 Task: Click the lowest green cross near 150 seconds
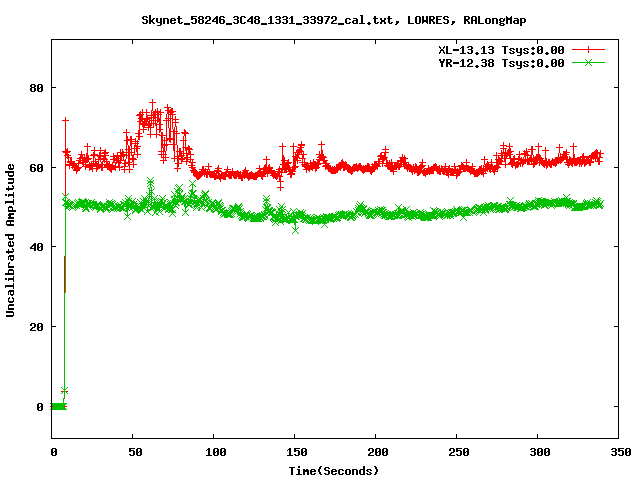coord(296,230)
